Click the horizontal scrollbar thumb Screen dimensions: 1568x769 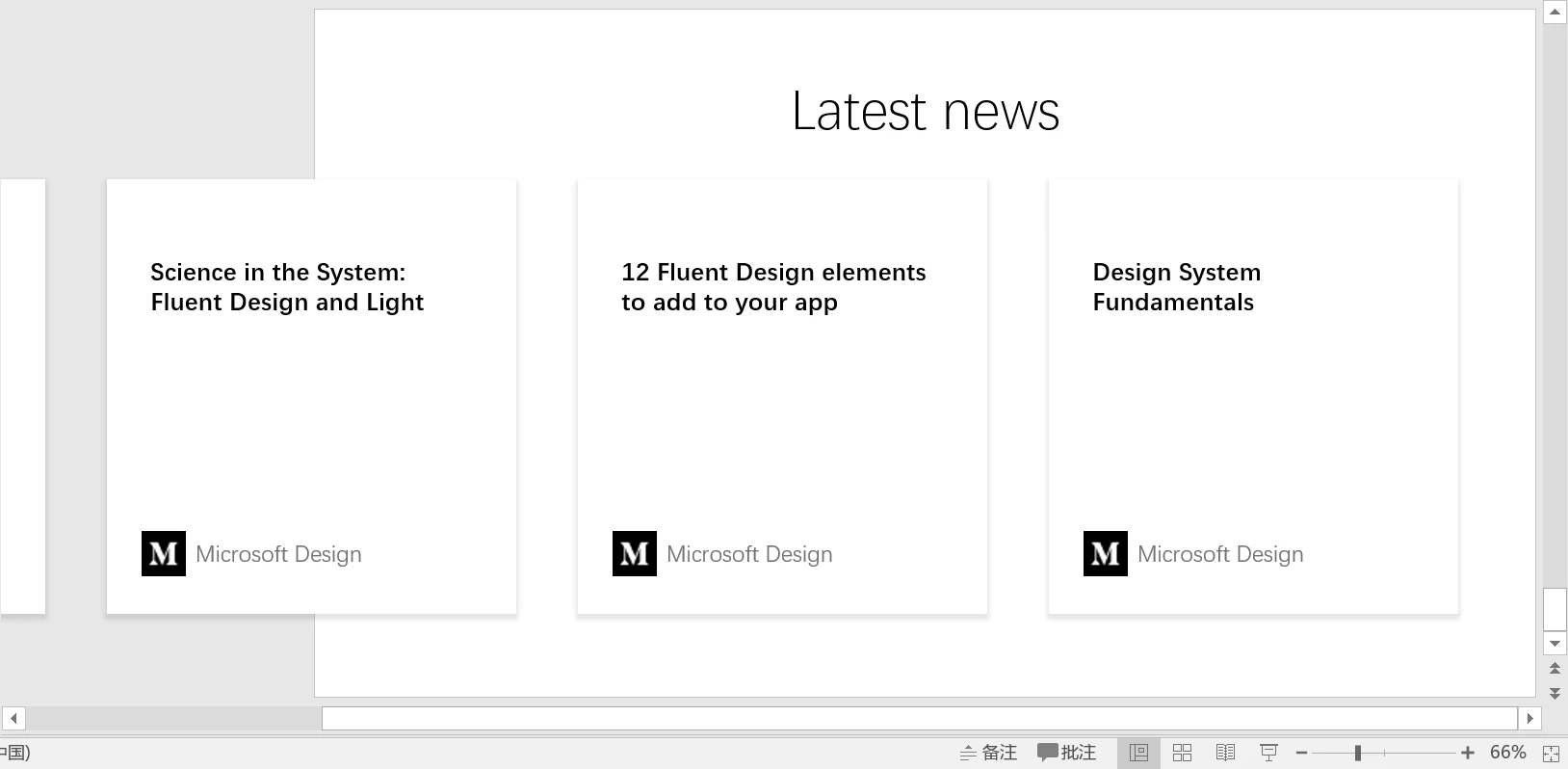[x=920, y=718]
